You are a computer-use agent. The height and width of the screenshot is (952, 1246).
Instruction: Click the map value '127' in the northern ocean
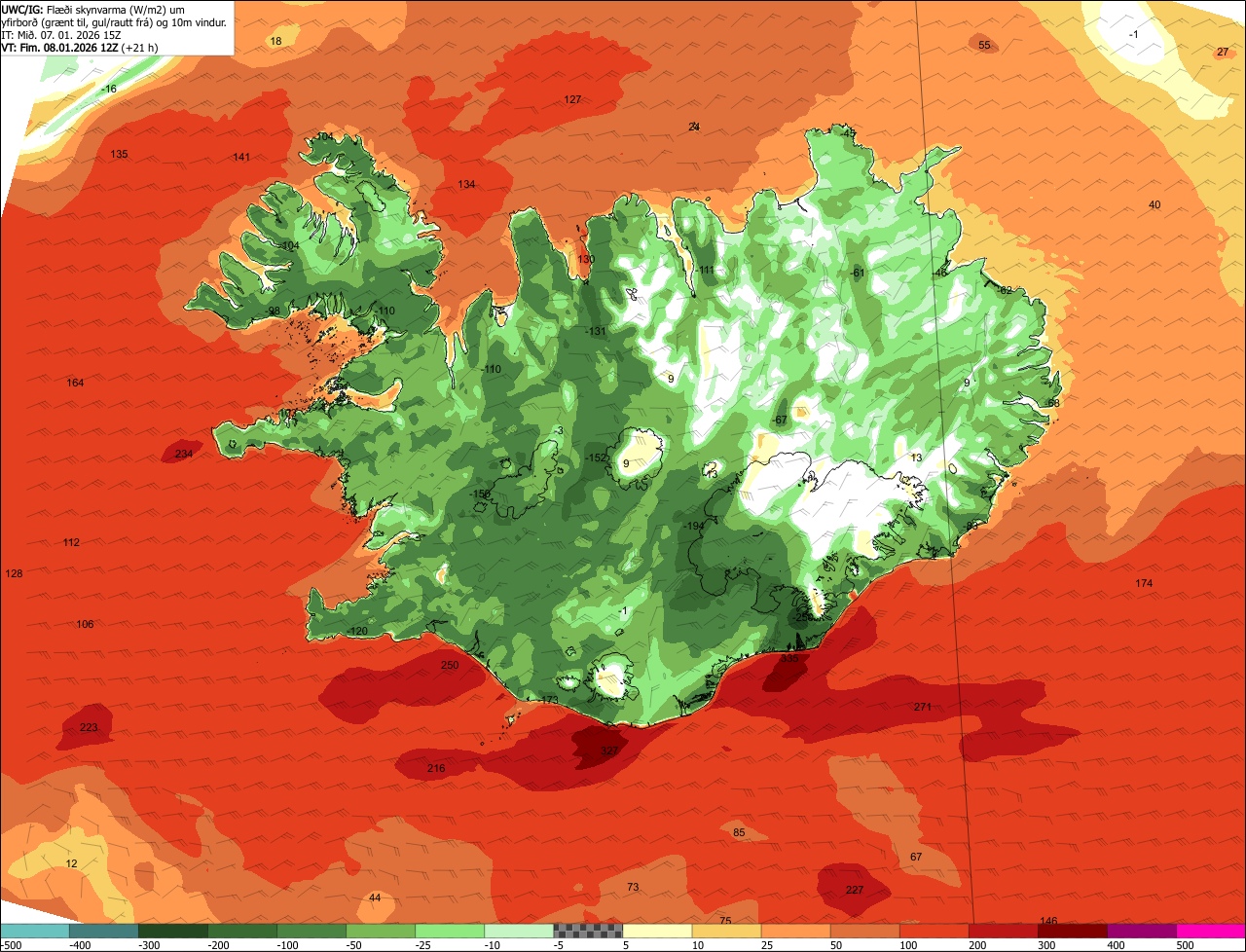572,99
